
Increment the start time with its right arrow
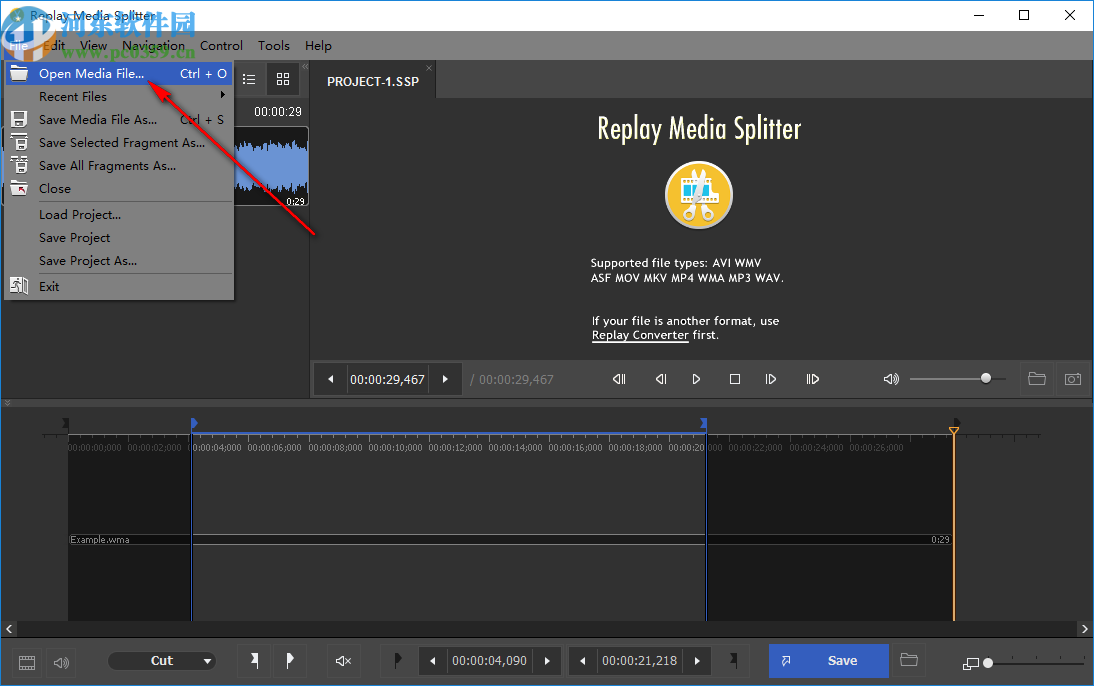pyautogui.click(x=547, y=661)
